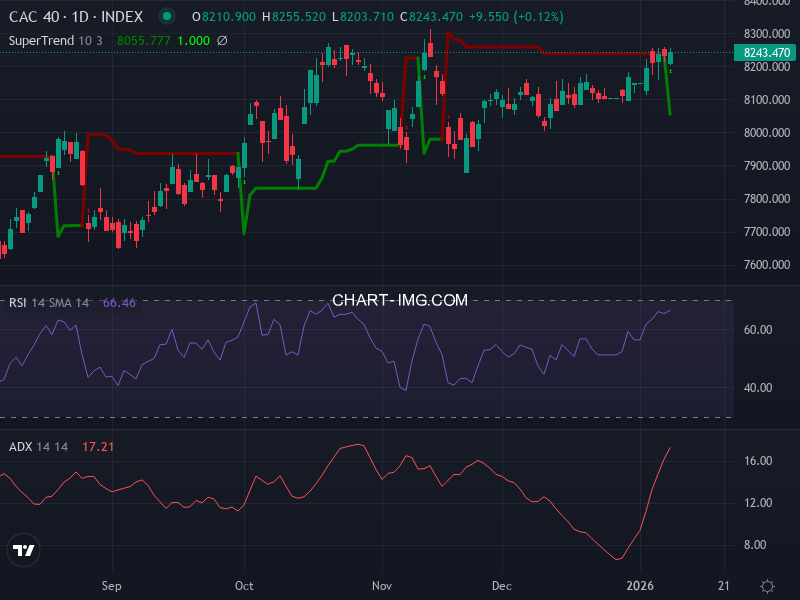Image resolution: width=800 pixels, height=600 pixels.
Task: Open SuperTrend indicator settings via its label icon
Action: click(40, 42)
